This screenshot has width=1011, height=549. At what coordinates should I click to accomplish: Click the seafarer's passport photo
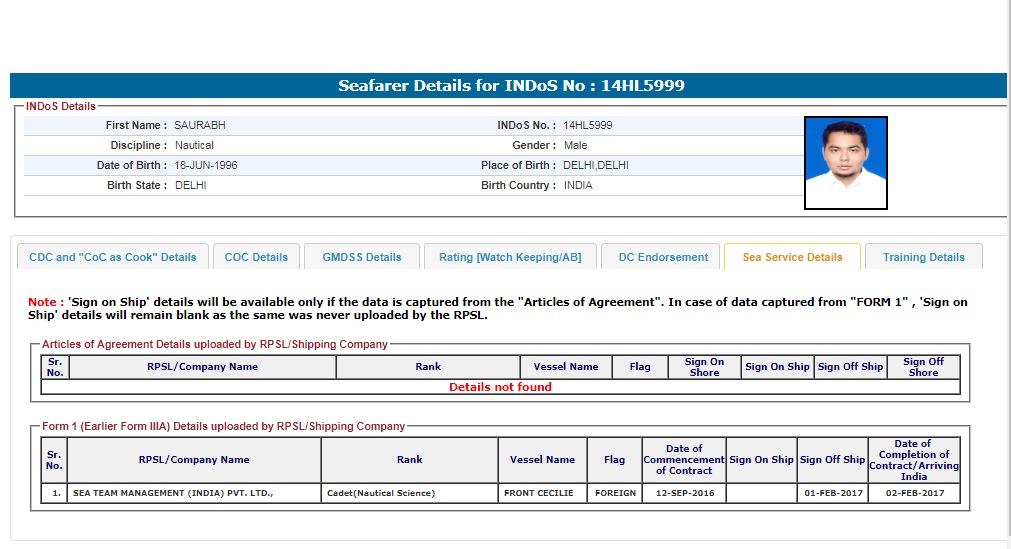845,163
